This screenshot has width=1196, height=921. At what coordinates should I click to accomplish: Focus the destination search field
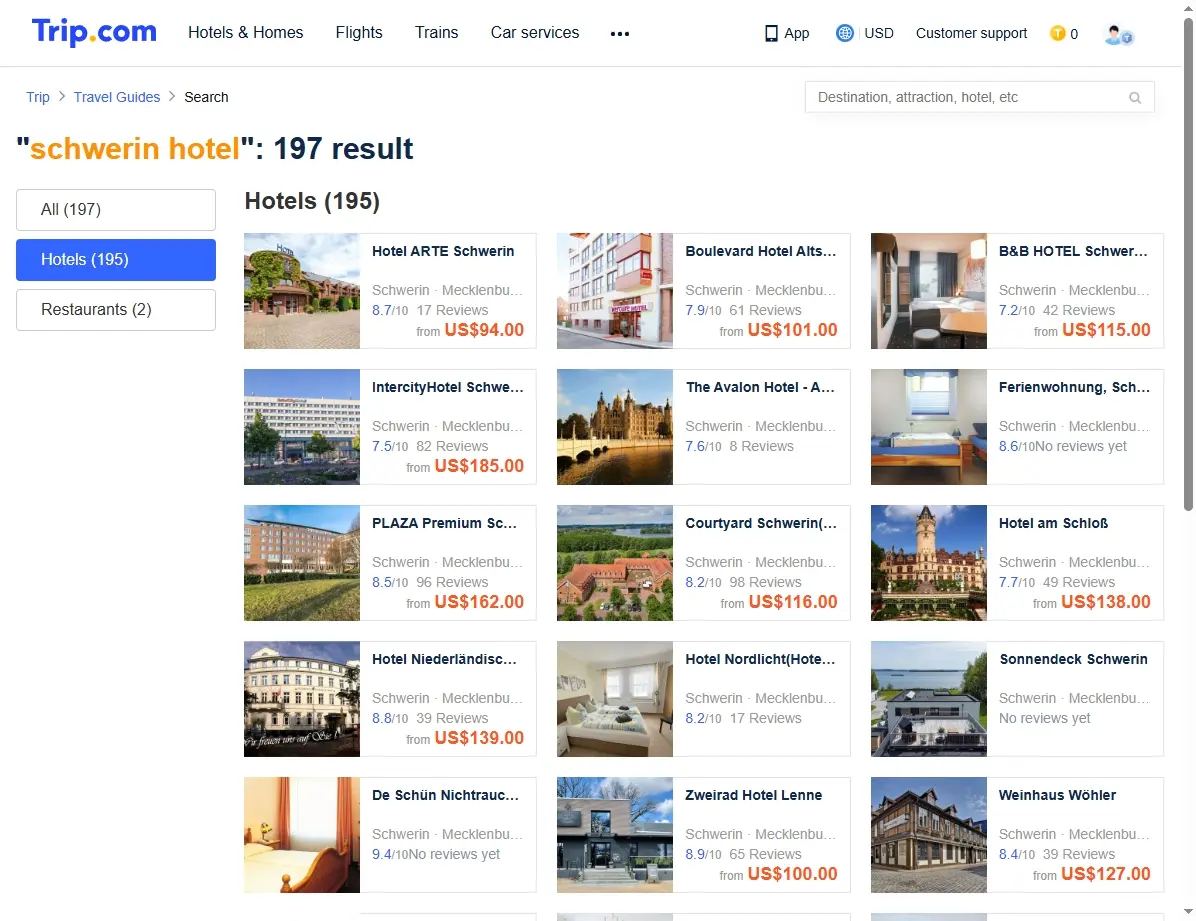coord(979,97)
